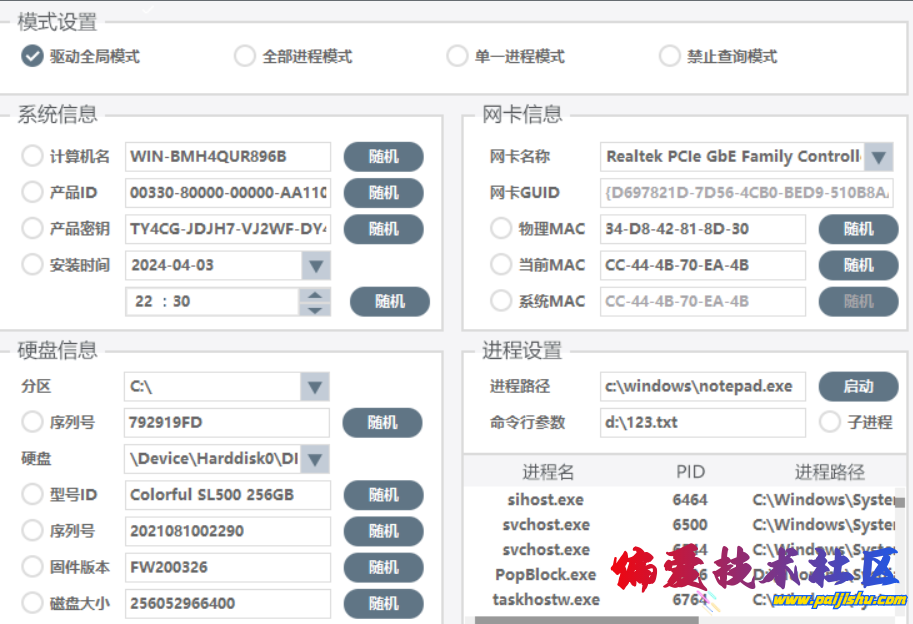Select the 全部进程模式 radio button

pyautogui.click(x=244, y=56)
